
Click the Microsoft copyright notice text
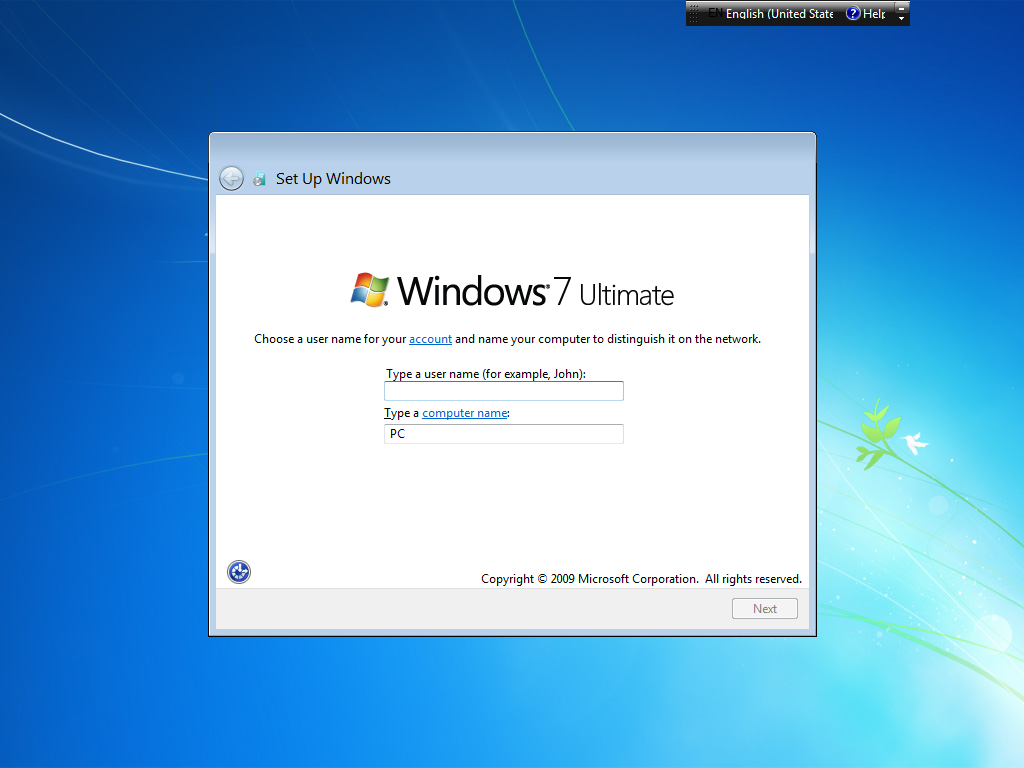[x=641, y=579]
